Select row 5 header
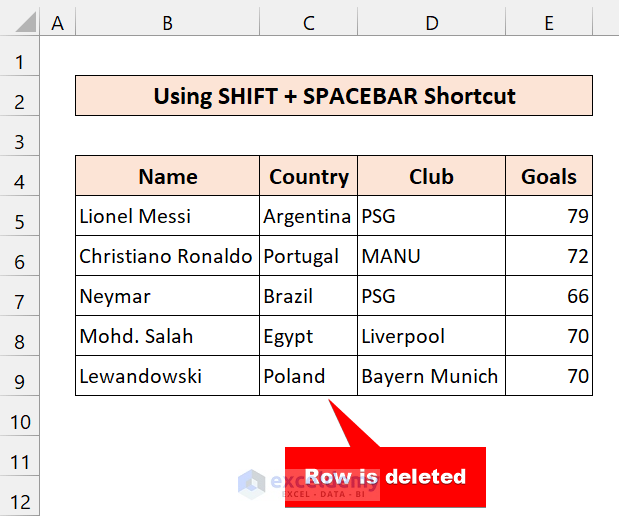The image size is (619, 516). click(20, 216)
